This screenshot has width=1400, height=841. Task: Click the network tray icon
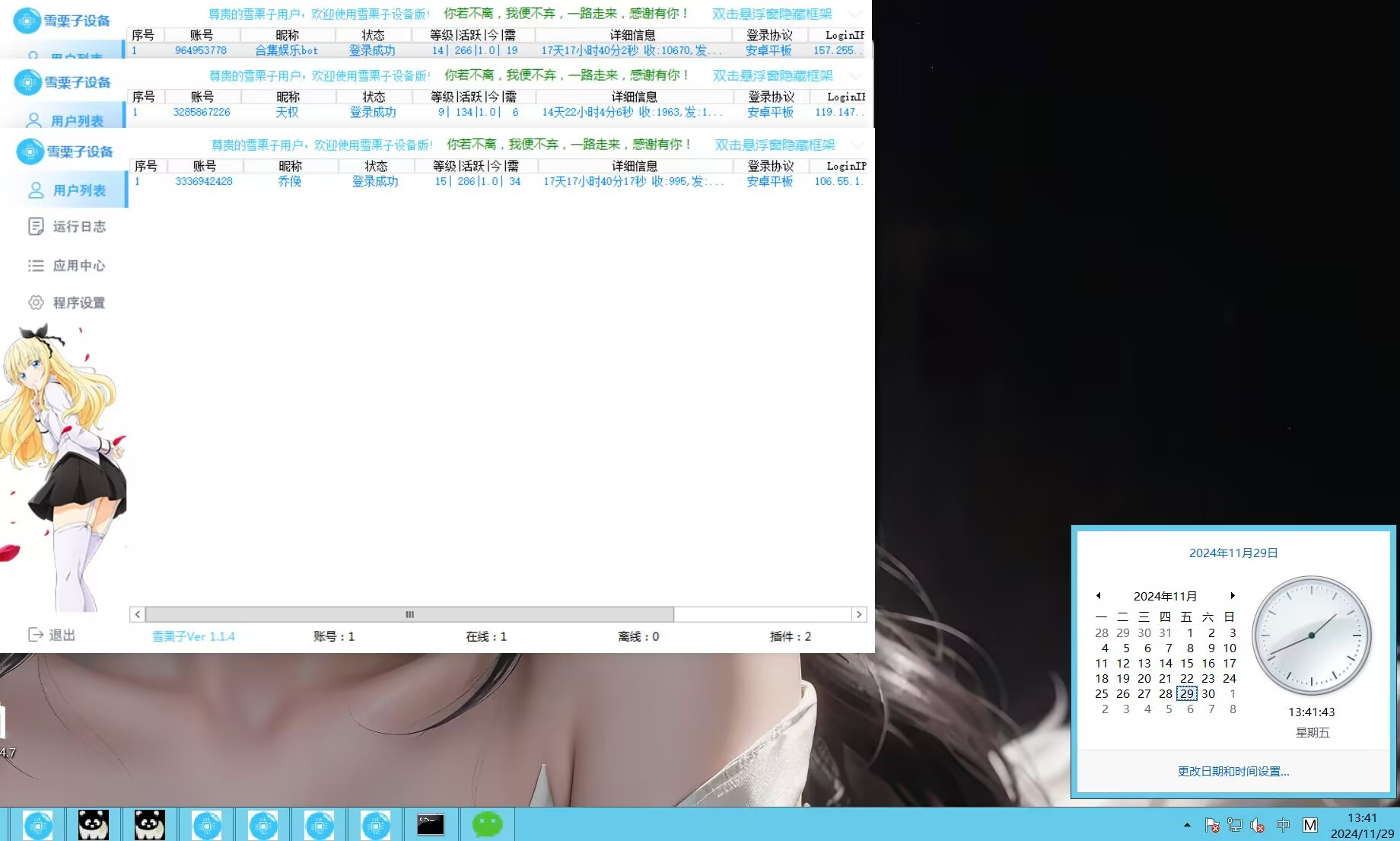[x=1235, y=825]
